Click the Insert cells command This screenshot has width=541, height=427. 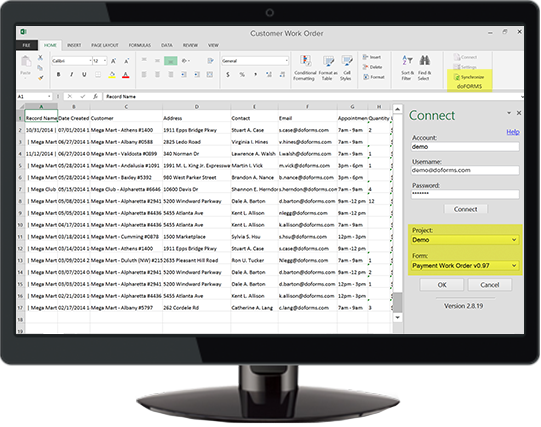click(372, 57)
